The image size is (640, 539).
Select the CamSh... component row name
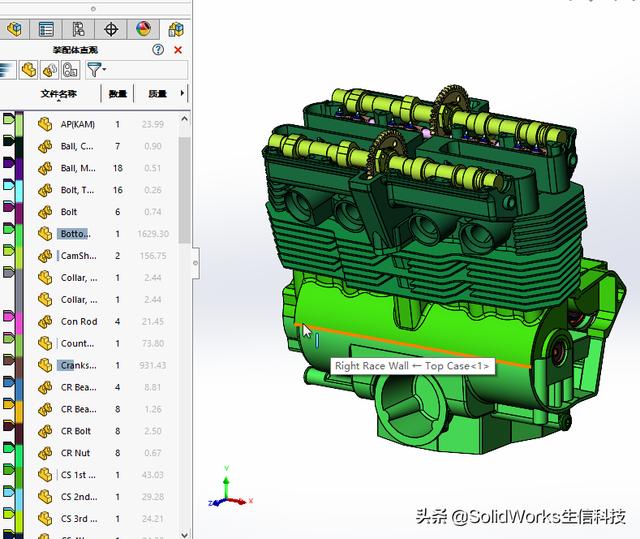coord(78,256)
